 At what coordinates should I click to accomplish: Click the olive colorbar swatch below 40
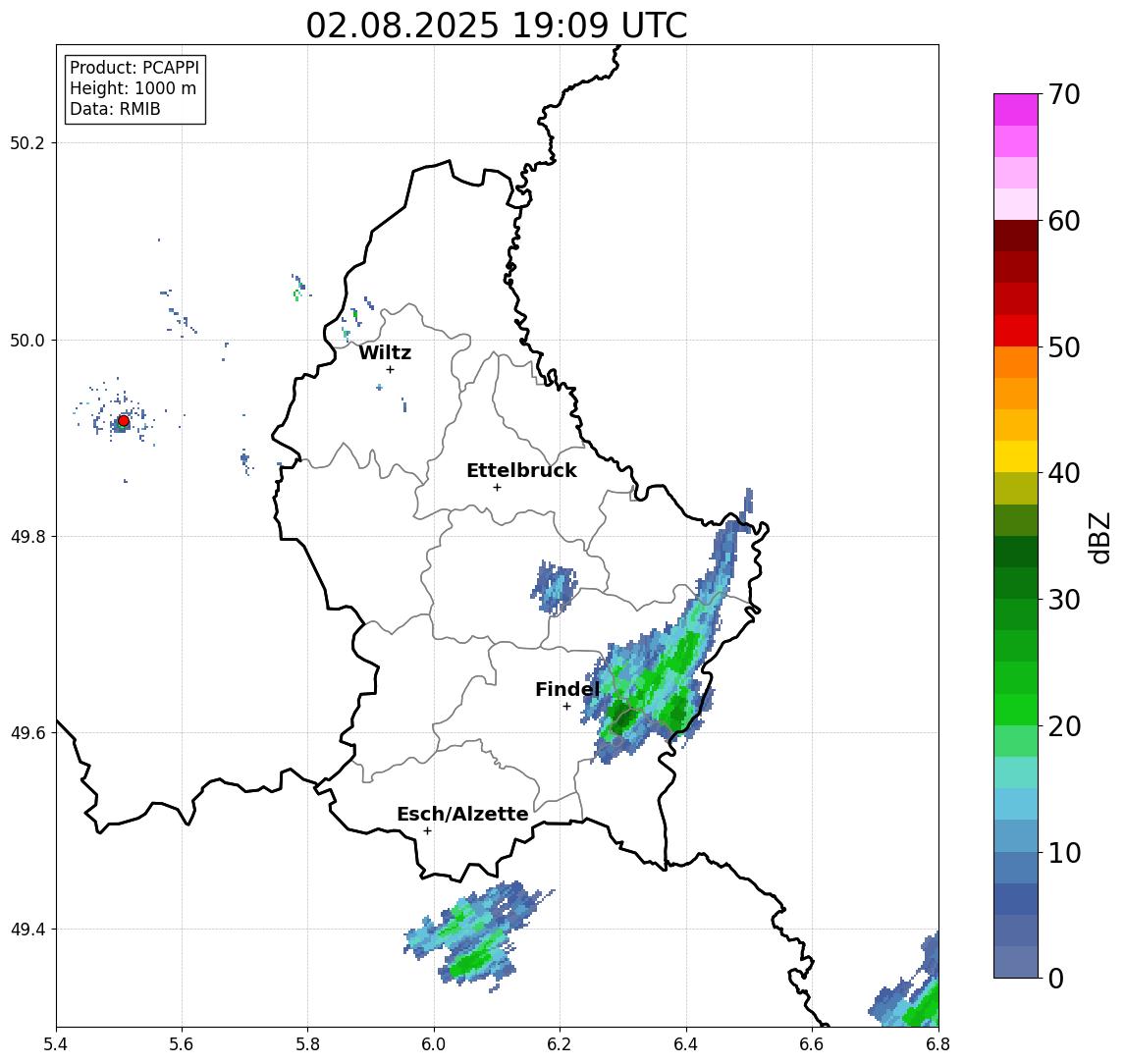(x=1016, y=488)
